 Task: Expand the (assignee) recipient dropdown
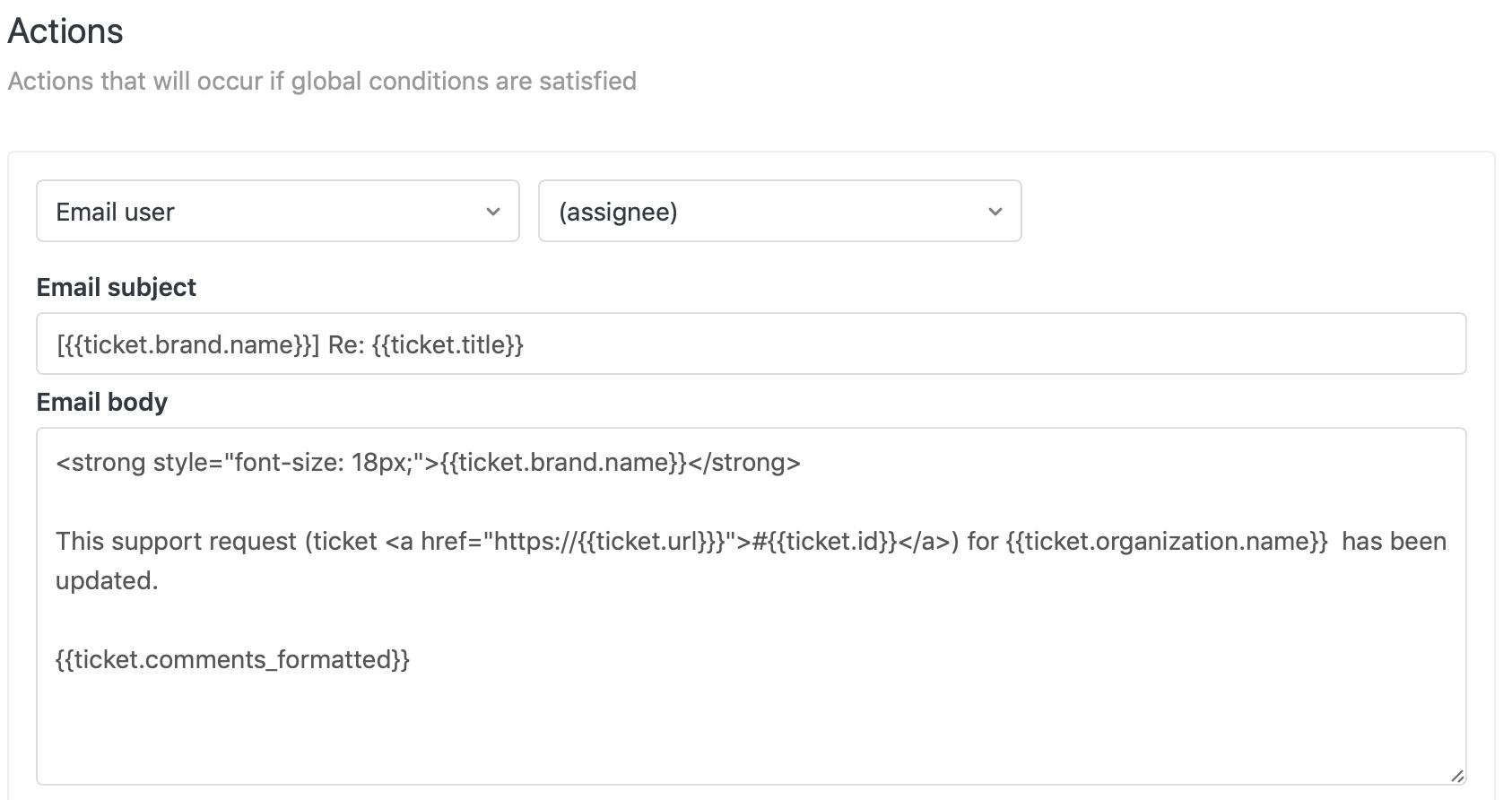778,212
